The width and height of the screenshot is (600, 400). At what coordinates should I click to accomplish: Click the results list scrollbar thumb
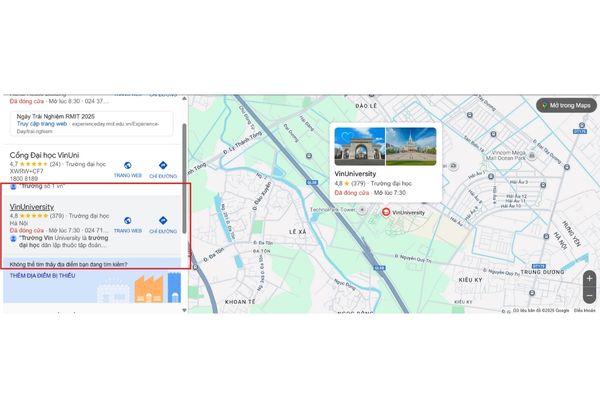pyautogui.click(x=184, y=178)
